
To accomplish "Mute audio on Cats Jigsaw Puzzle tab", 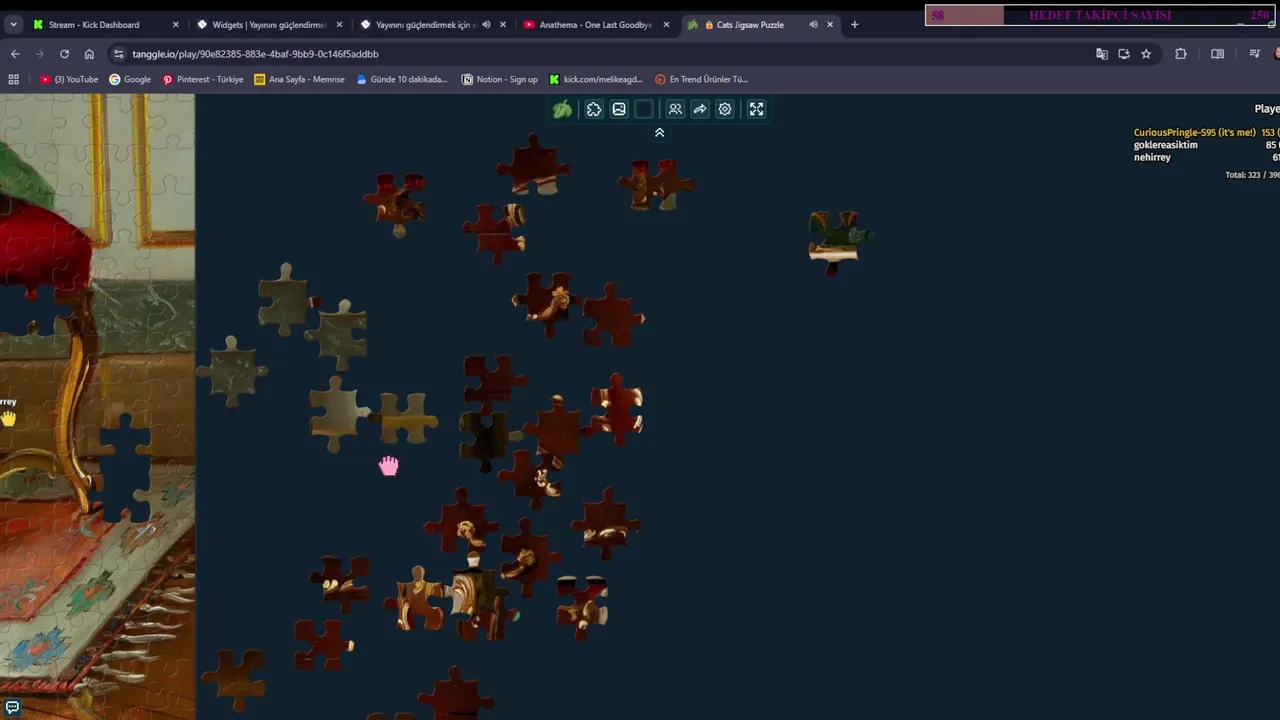I will tap(813, 24).
